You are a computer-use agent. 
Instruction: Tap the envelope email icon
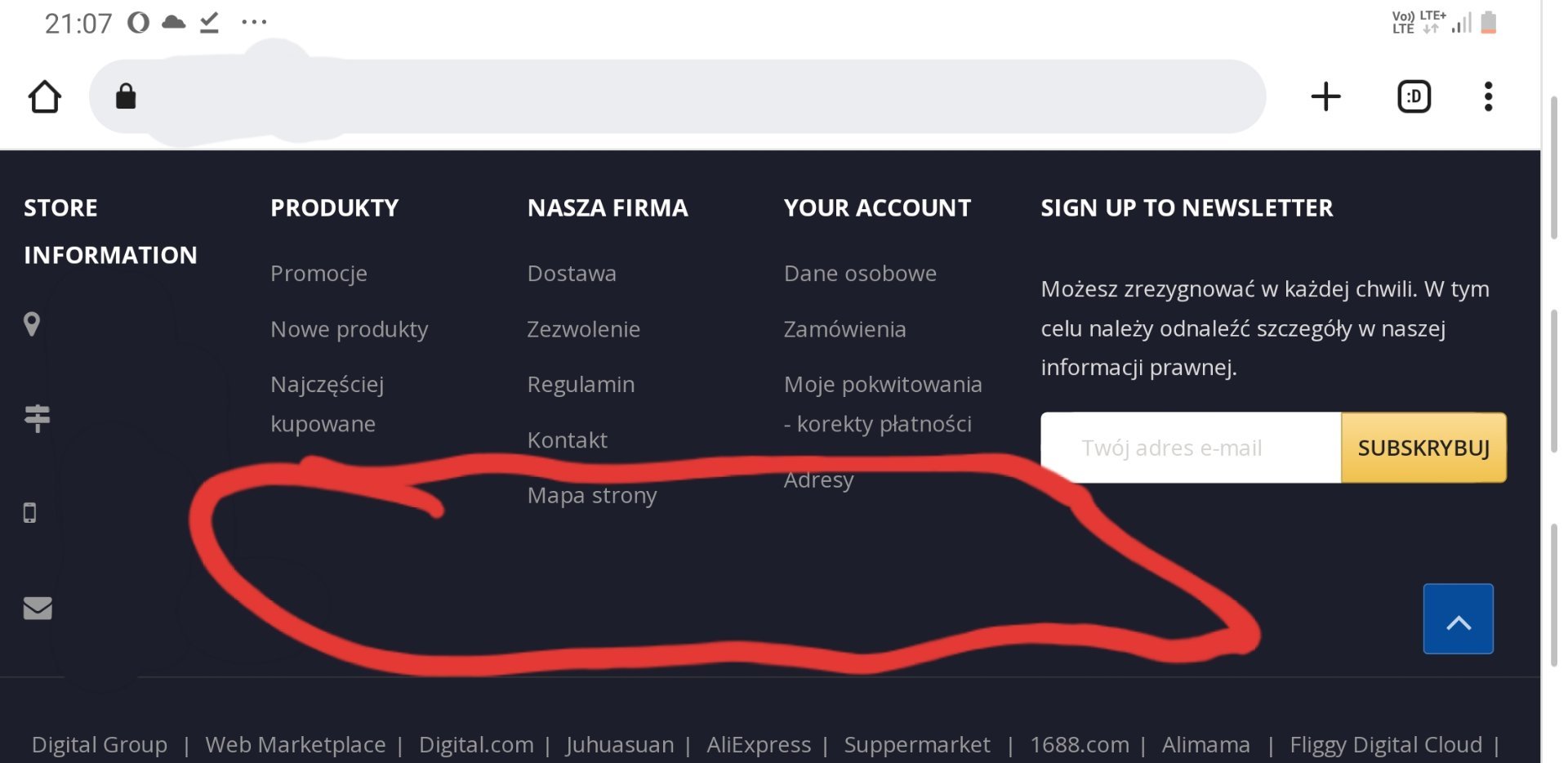[38, 608]
